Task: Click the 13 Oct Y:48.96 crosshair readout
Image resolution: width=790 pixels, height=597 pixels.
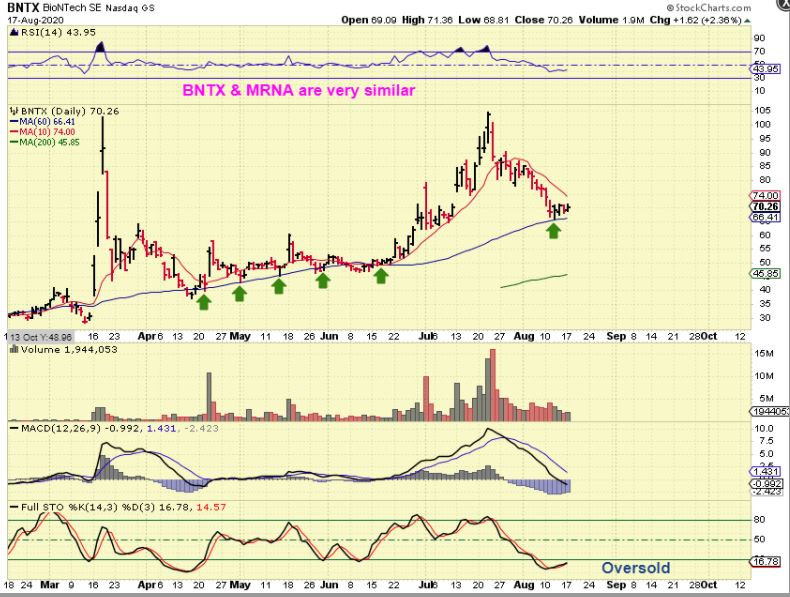Action: tap(40, 337)
